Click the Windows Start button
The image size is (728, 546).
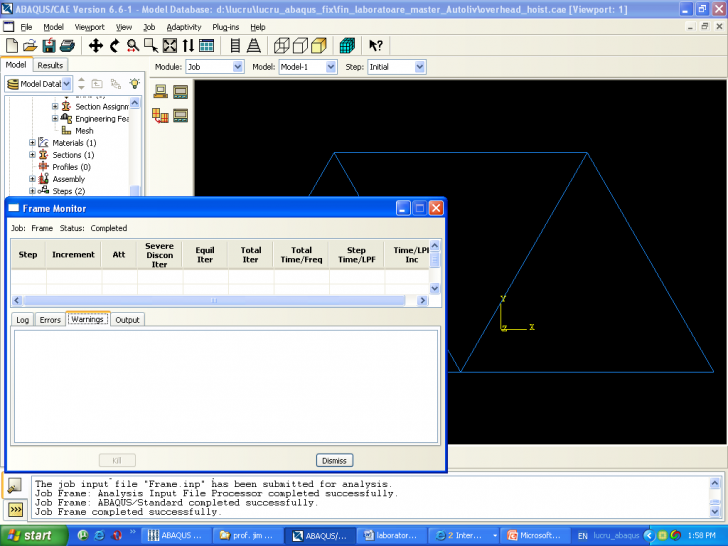[x=29, y=535]
